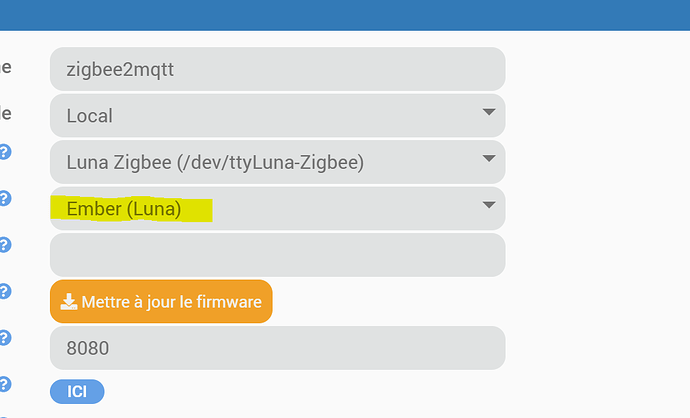Click help icon next to the ICI button
The image size is (690, 418).
tap(4, 384)
